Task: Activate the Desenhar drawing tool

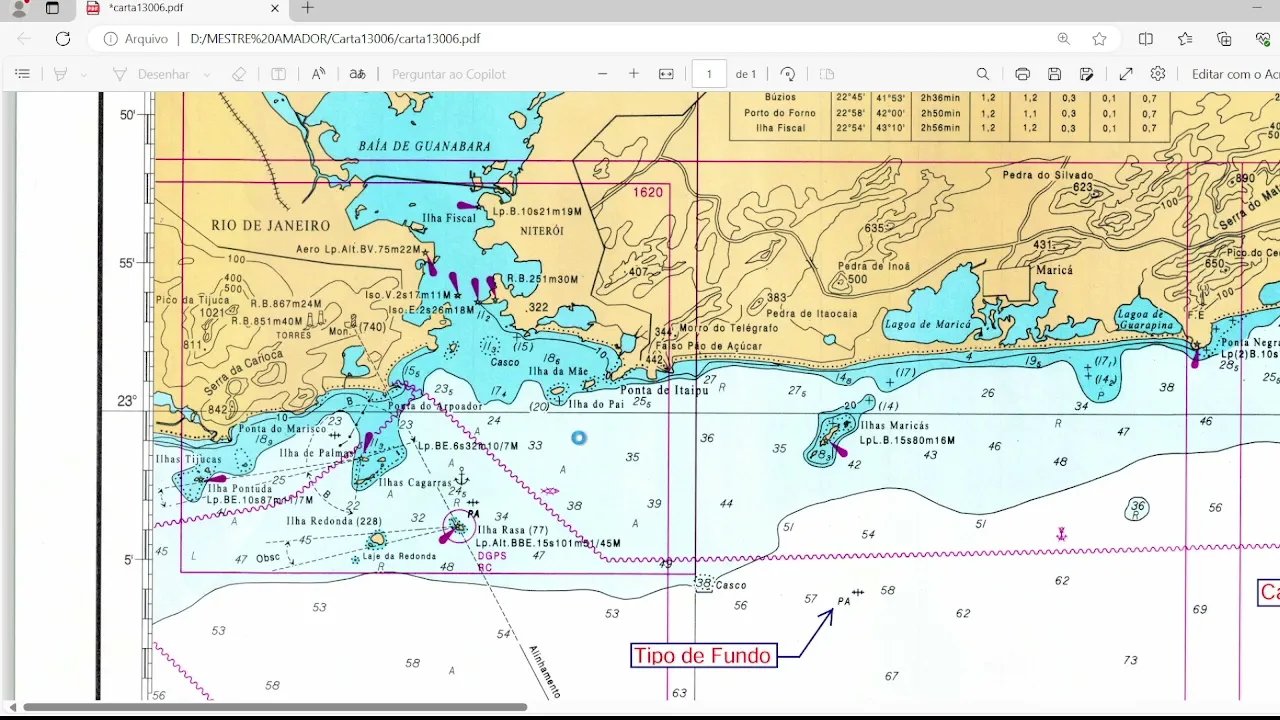Action: [150, 74]
